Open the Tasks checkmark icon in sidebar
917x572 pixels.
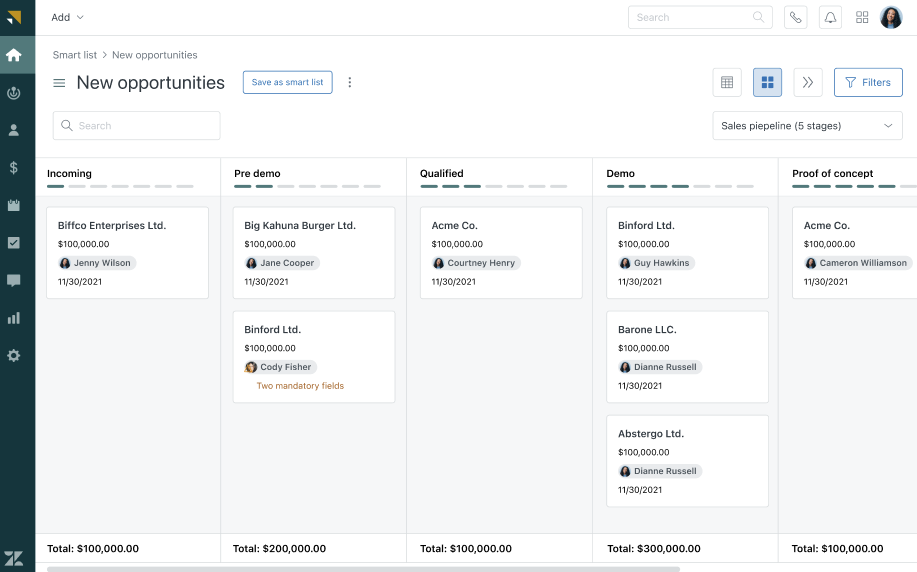pos(14,243)
